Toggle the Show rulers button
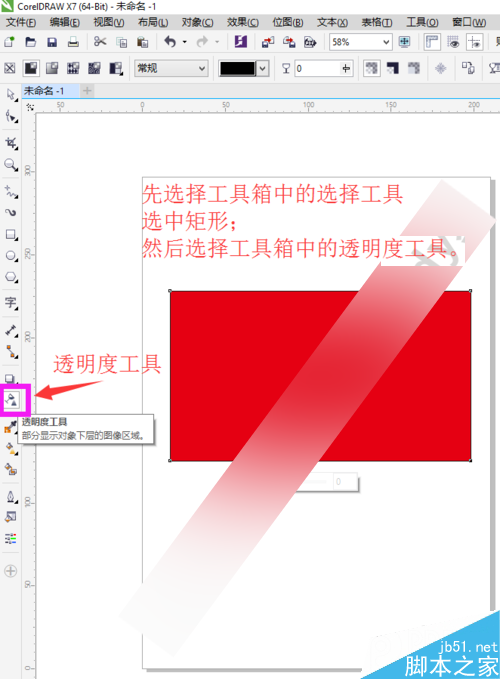500x679 pixels. tap(432, 42)
